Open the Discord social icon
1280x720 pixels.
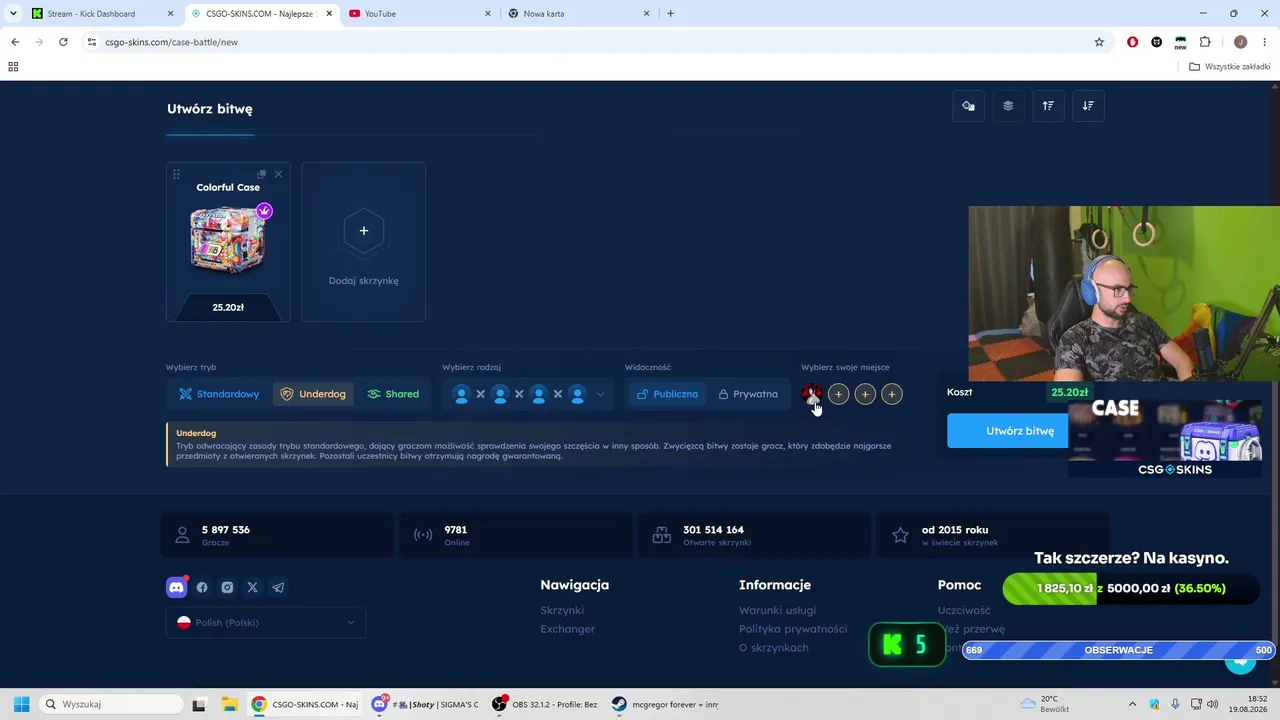click(x=176, y=588)
